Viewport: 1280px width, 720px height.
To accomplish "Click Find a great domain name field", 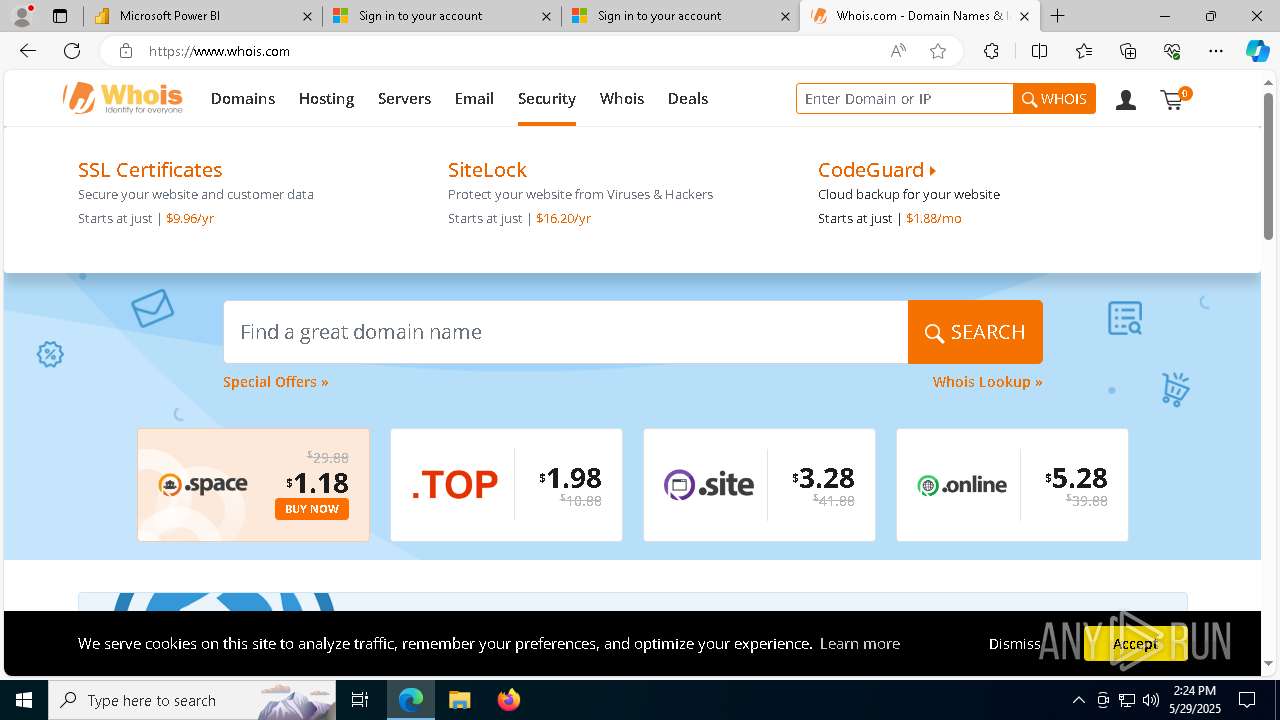I will (x=565, y=331).
